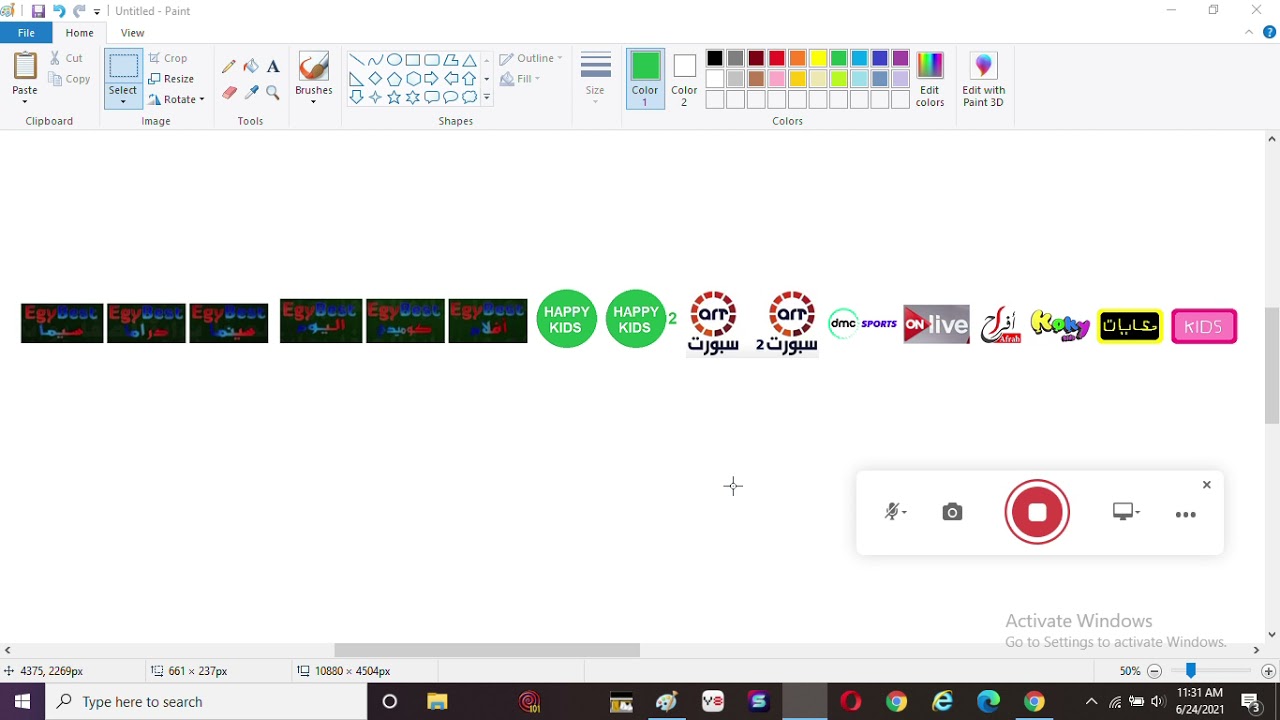
Task: Choose the Rounded rectangle callout shape
Action: 431,97
